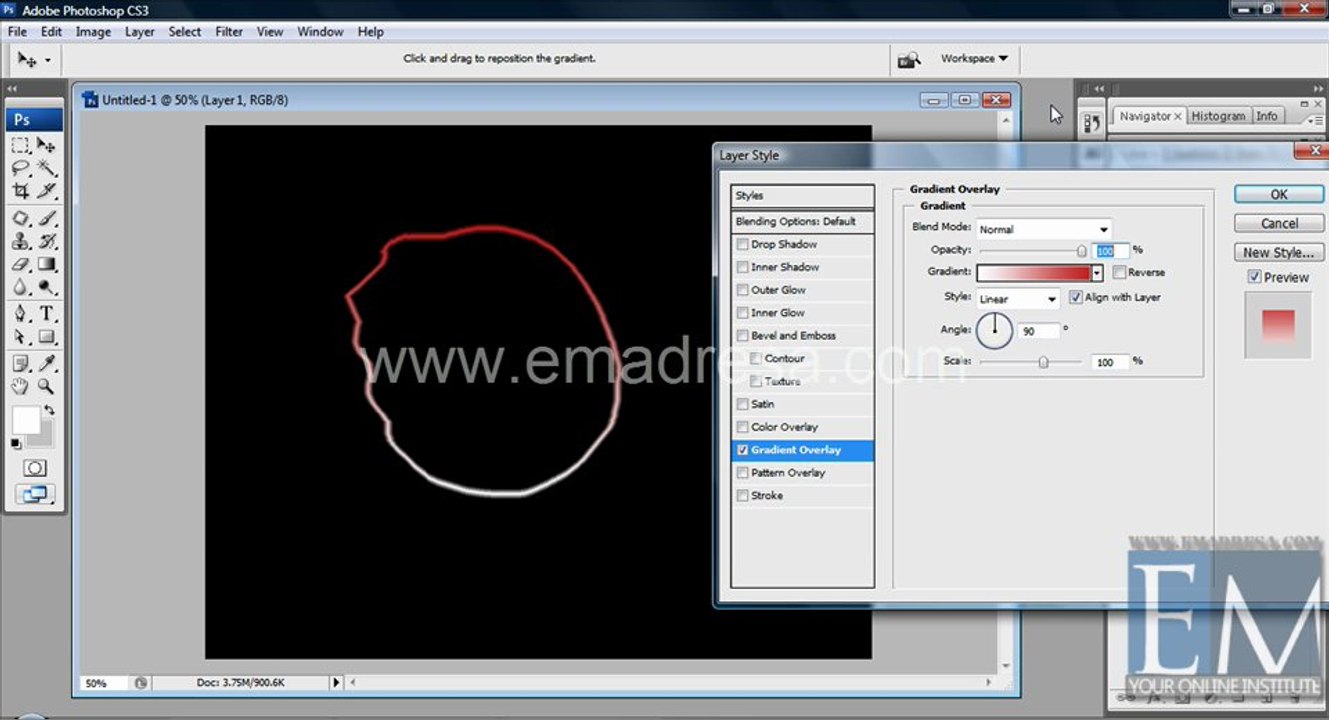Enable the Inner Shadow style checkbox

pyautogui.click(x=742, y=267)
